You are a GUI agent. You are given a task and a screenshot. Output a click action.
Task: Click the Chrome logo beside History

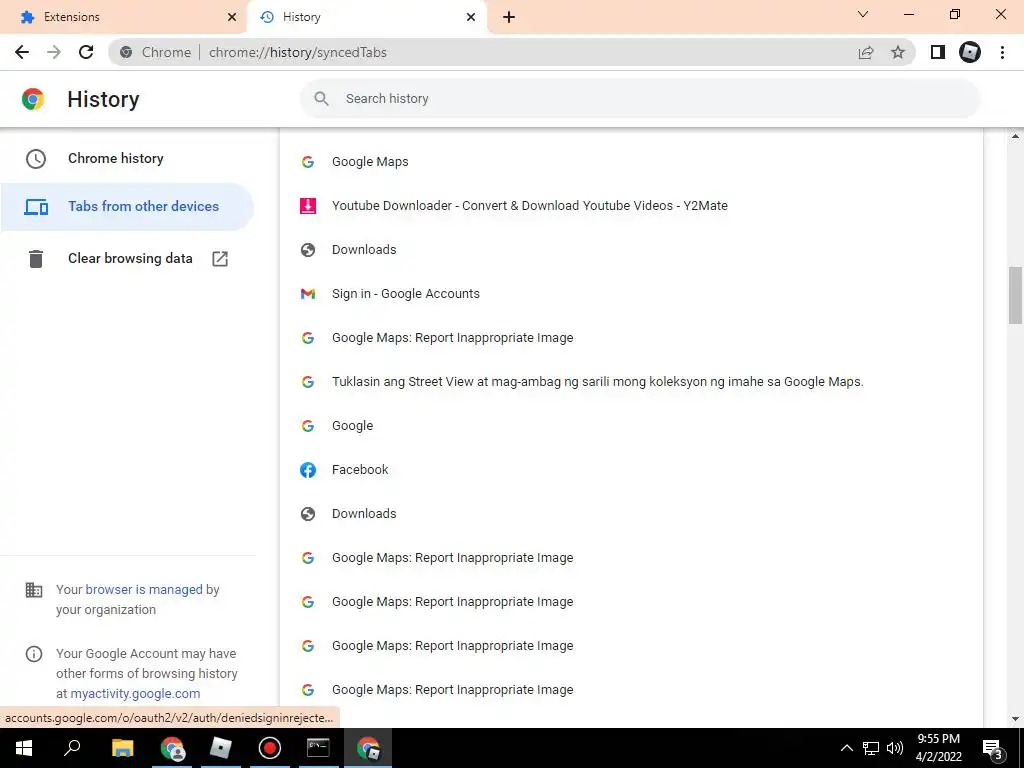point(33,99)
